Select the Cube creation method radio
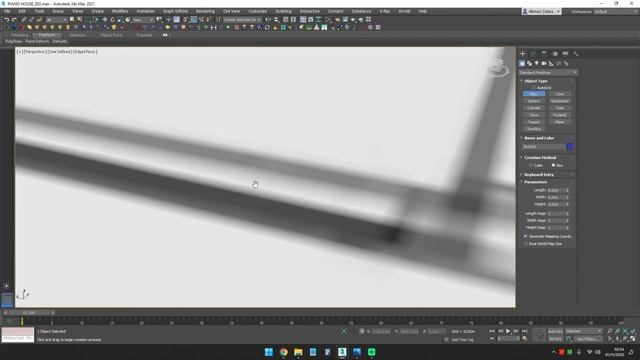Viewport: 640px width, 360px height. coord(531,165)
